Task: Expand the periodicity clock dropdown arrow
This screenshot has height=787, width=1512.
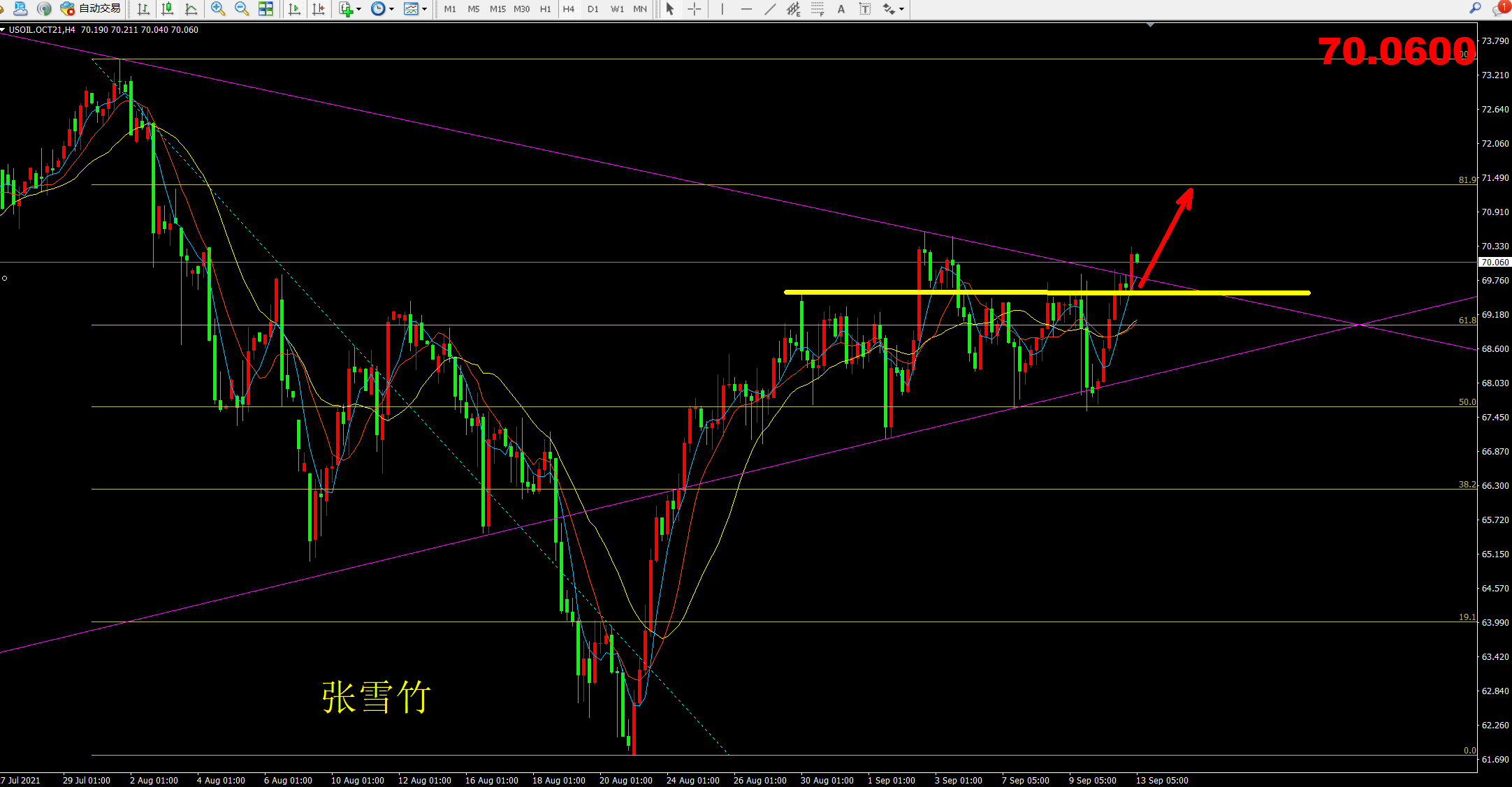Action: click(391, 9)
